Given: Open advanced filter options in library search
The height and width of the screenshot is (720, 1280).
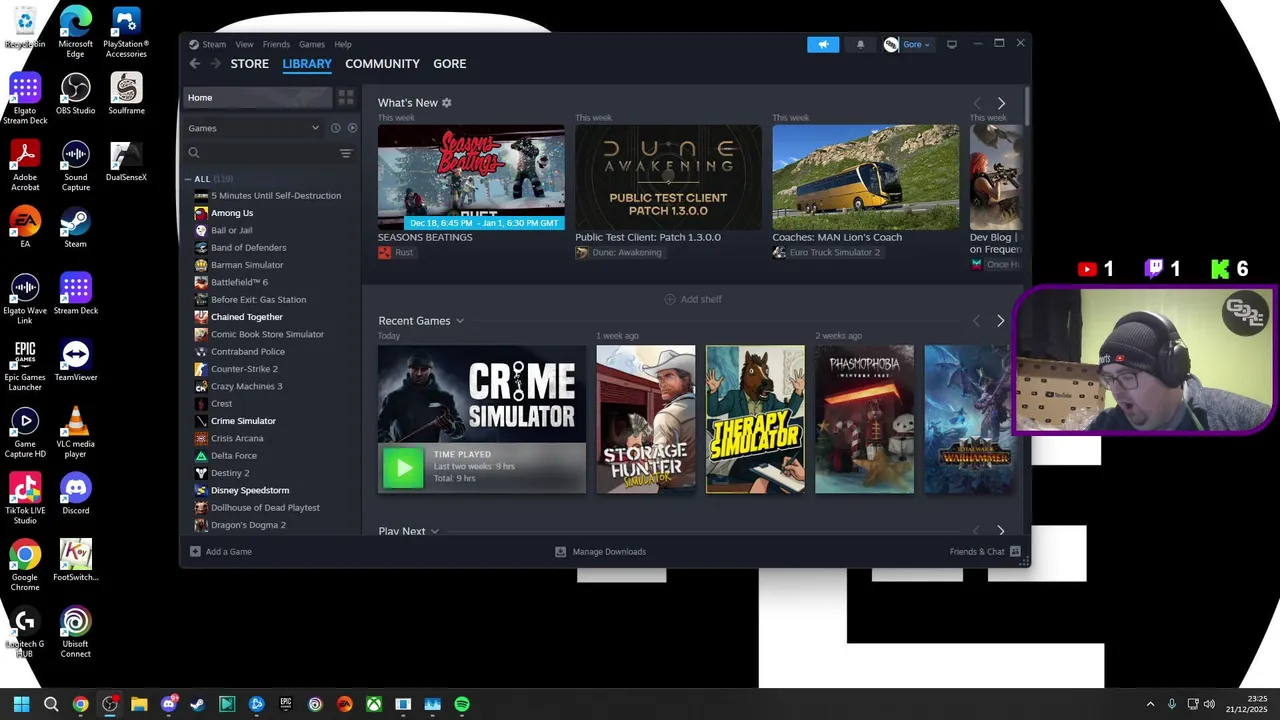Looking at the screenshot, I should [x=346, y=153].
